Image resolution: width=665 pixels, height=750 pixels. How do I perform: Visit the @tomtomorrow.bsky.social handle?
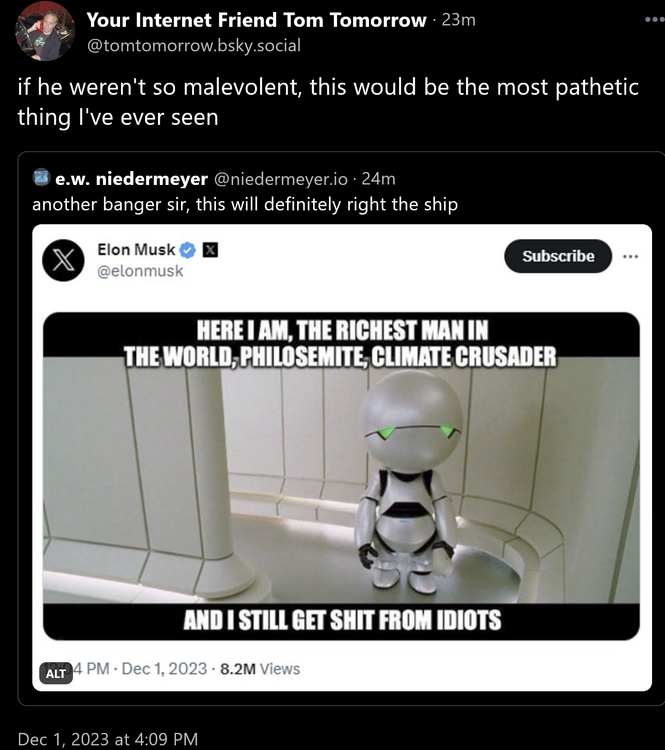coord(193,45)
